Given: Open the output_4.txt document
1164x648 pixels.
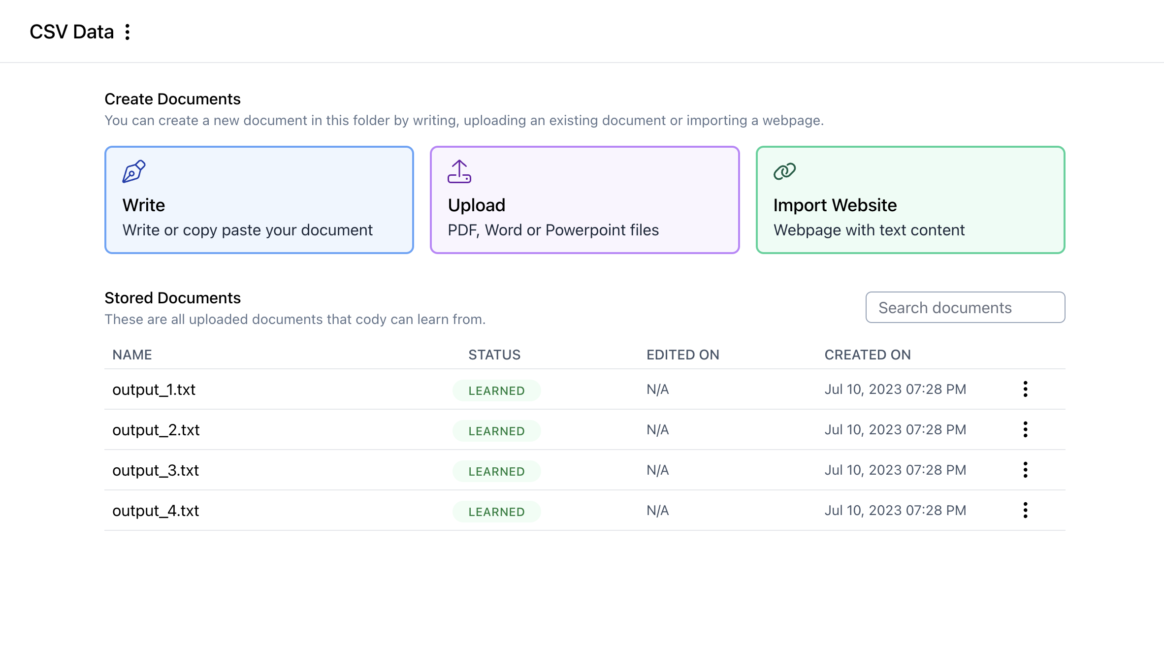Looking at the screenshot, I should [x=156, y=511].
